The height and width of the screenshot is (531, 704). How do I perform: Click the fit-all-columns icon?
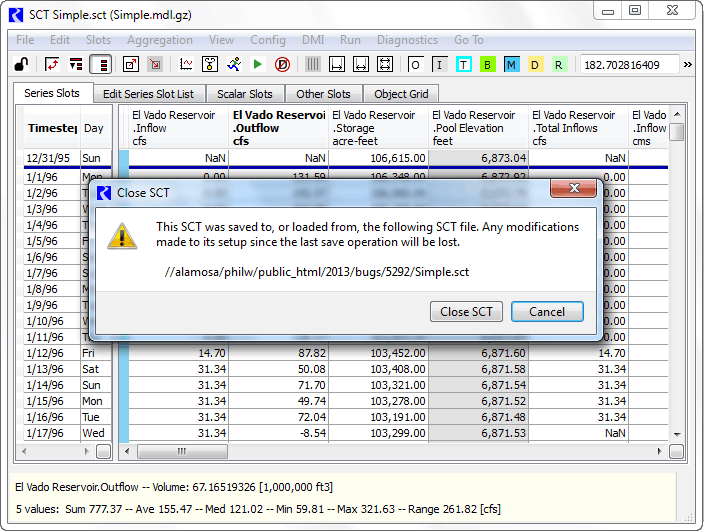pos(385,65)
